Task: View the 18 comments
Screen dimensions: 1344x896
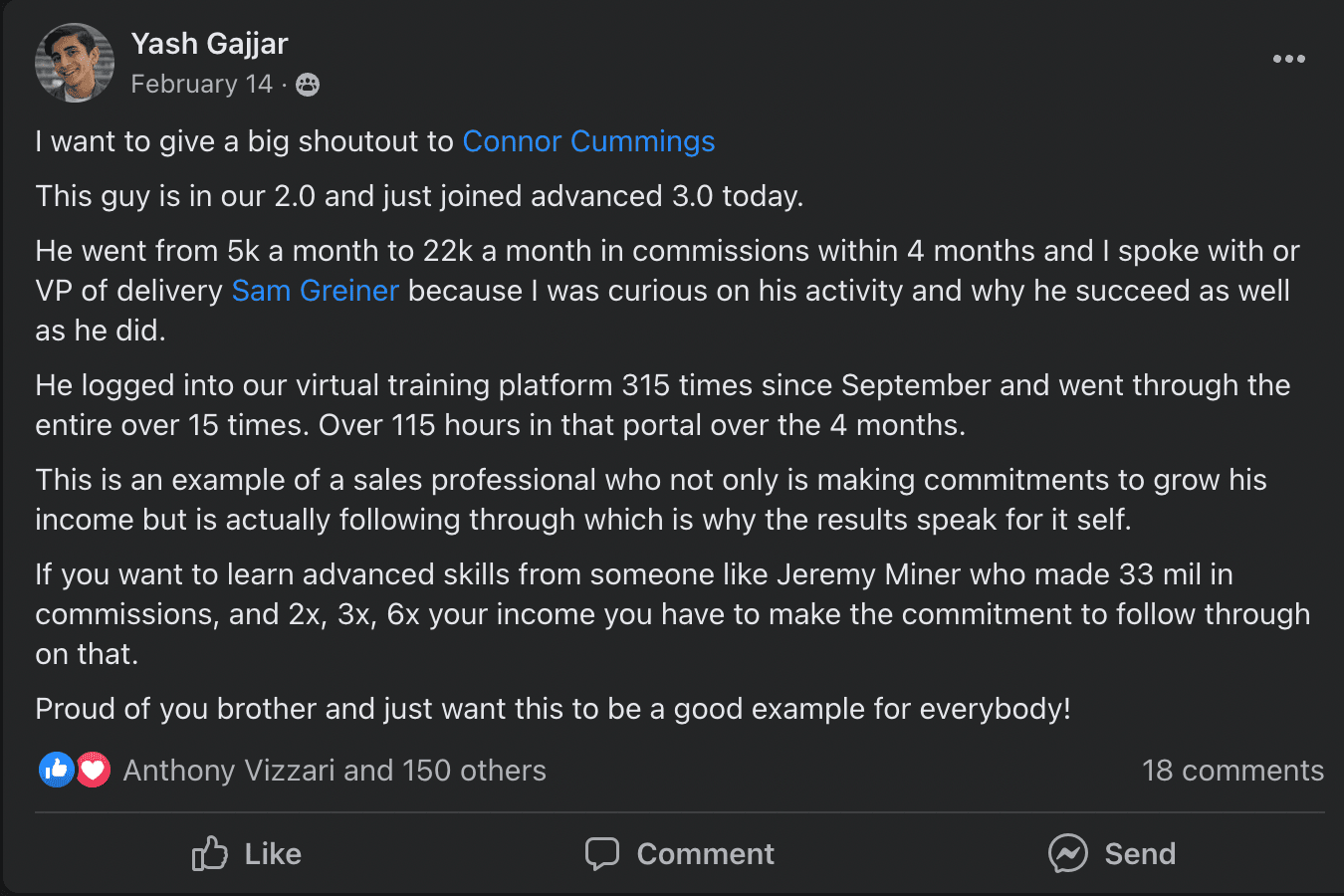Action: (x=1232, y=771)
